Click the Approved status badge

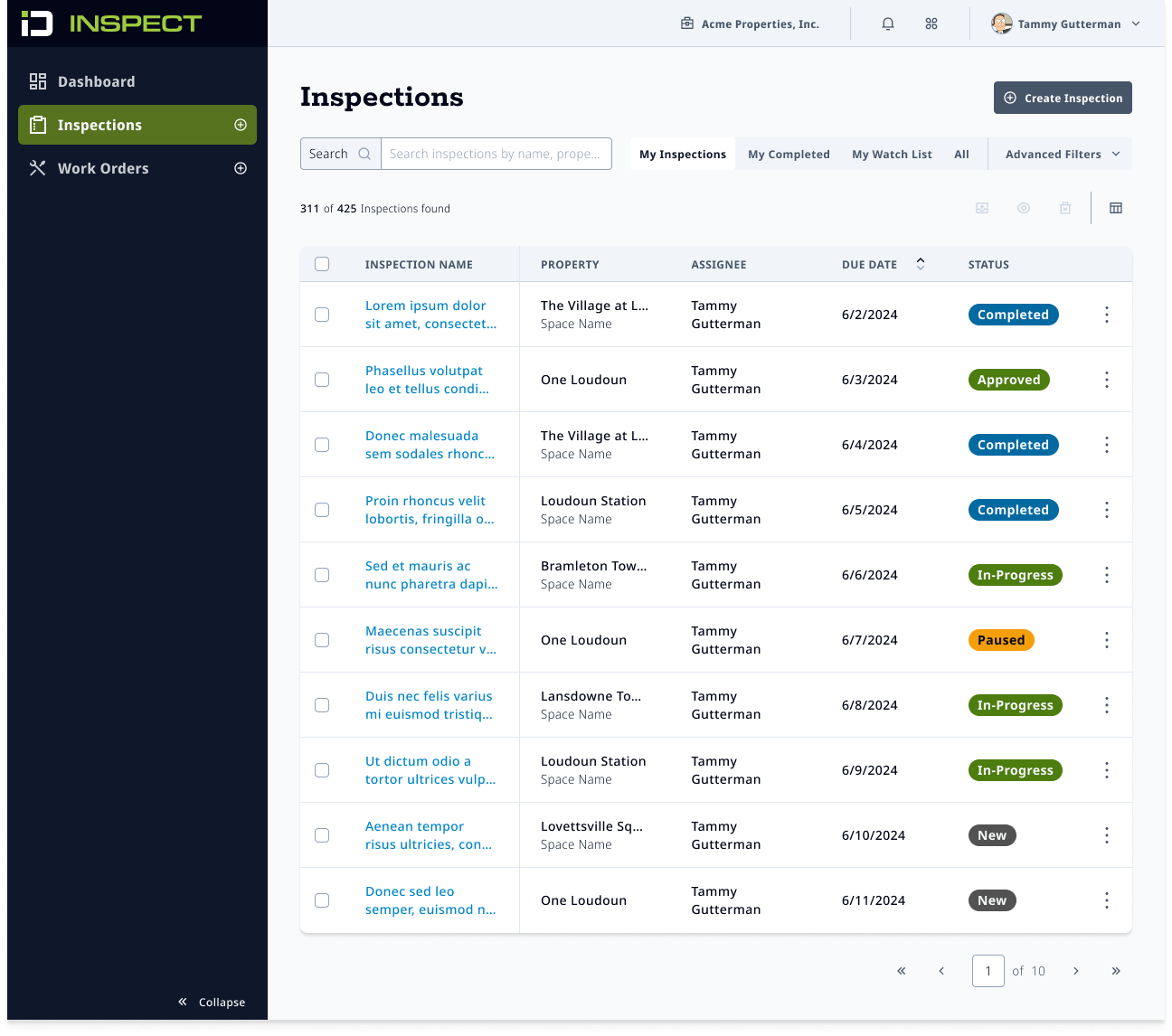tap(1008, 380)
